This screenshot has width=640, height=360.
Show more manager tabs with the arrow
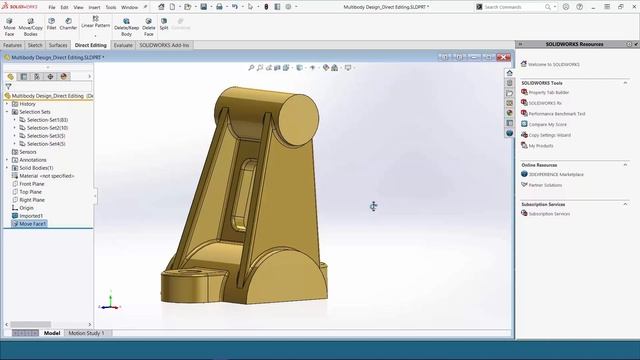[x=89, y=76]
